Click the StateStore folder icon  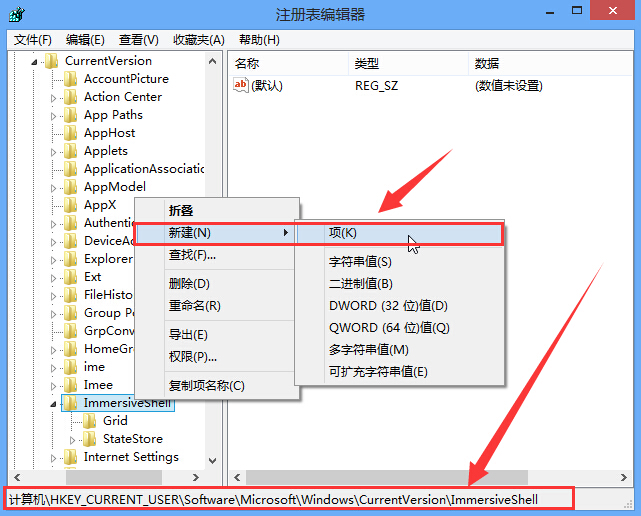[x=90, y=439]
